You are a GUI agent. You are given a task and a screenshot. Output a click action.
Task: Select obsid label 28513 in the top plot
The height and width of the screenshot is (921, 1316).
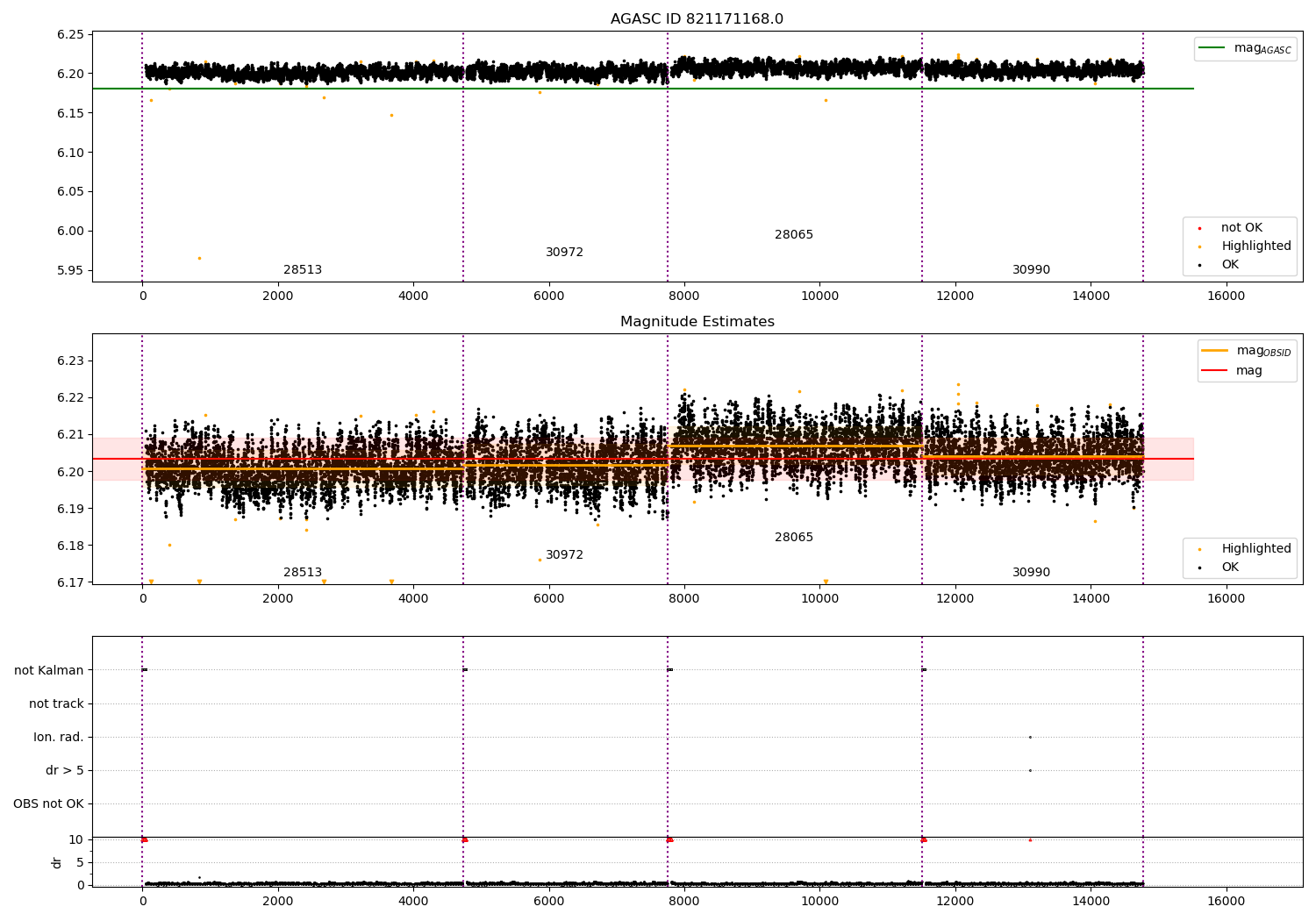[303, 270]
